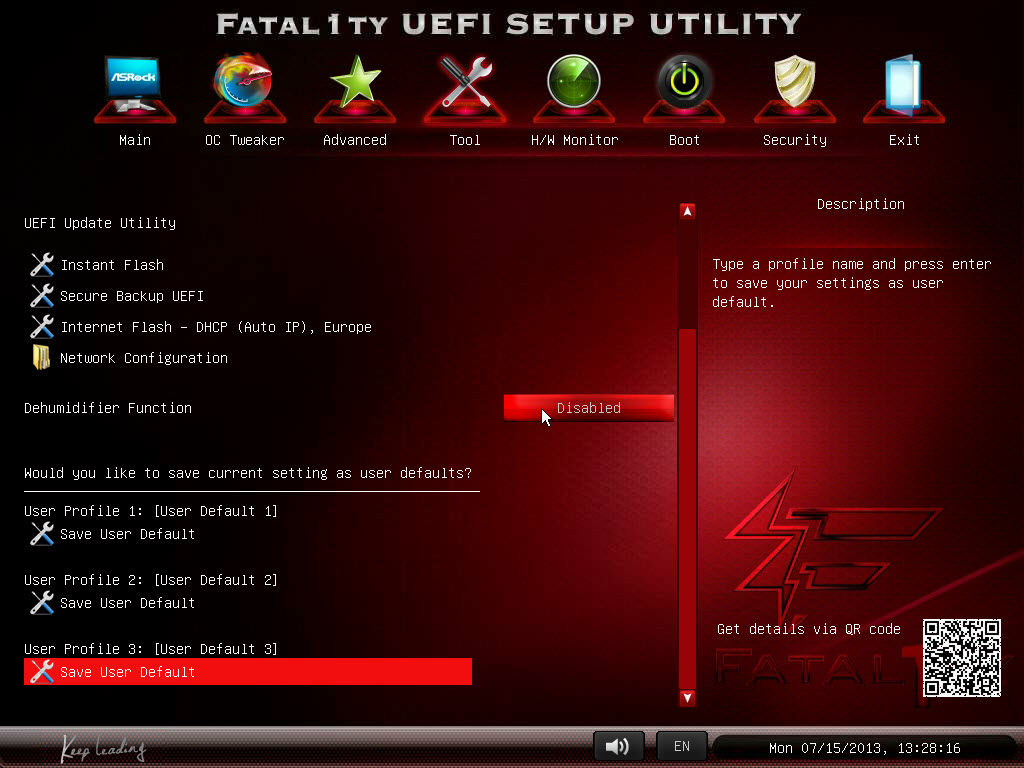Open the Security tab label
The width and height of the screenshot is (1024, 768).
(795, 140)
